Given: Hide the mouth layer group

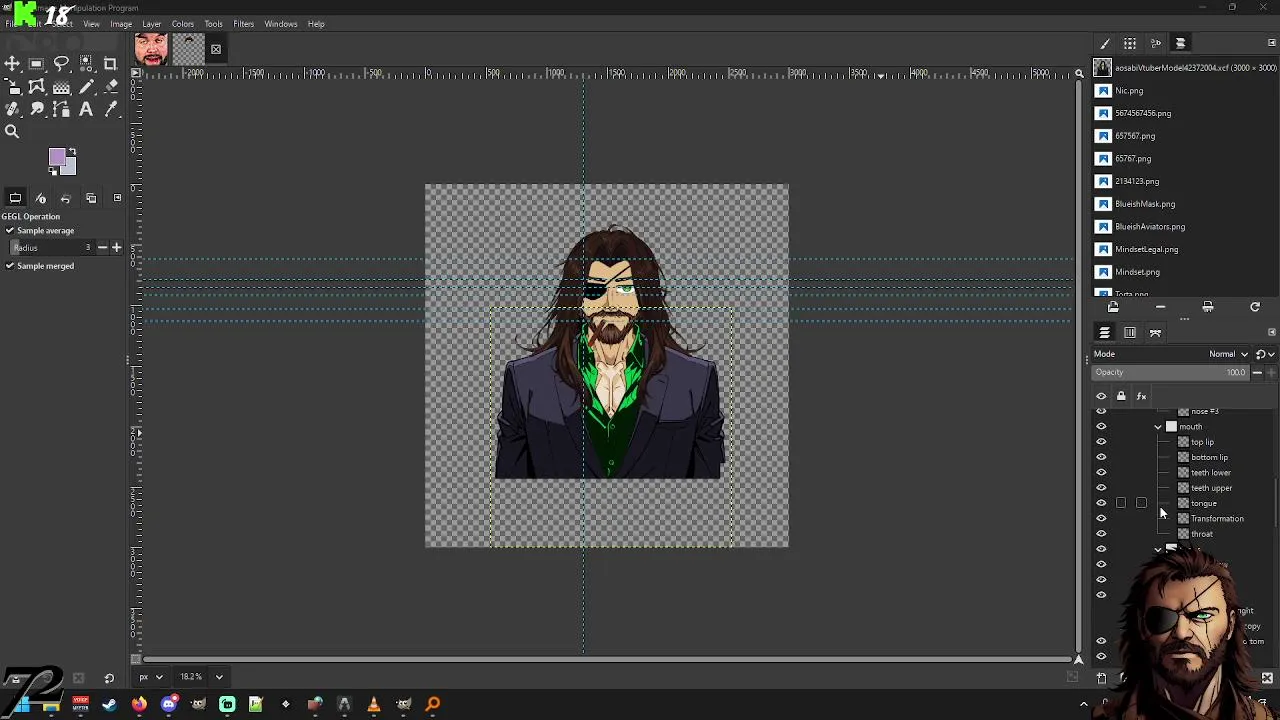Looking at the screenshot, I should point(1101,427).
